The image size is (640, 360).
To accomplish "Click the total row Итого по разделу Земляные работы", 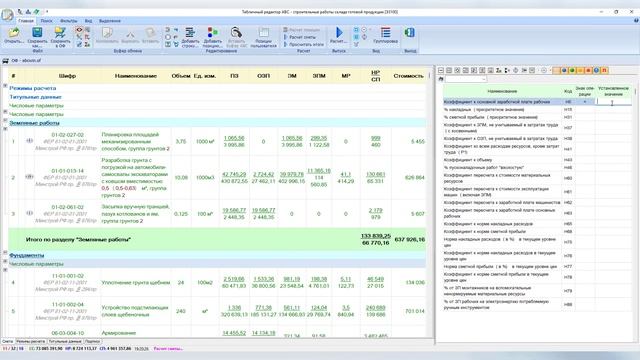I will pyautogui.click(x=217, y=240).
